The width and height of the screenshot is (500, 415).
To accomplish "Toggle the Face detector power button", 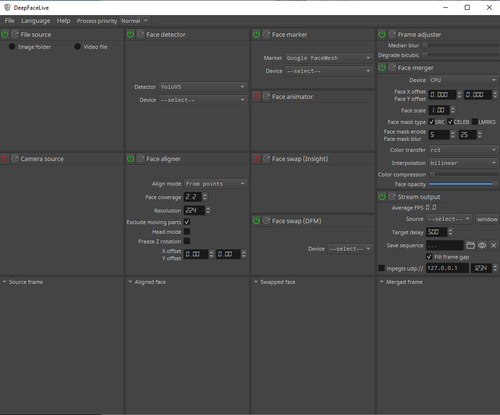I will pos(131,34).
